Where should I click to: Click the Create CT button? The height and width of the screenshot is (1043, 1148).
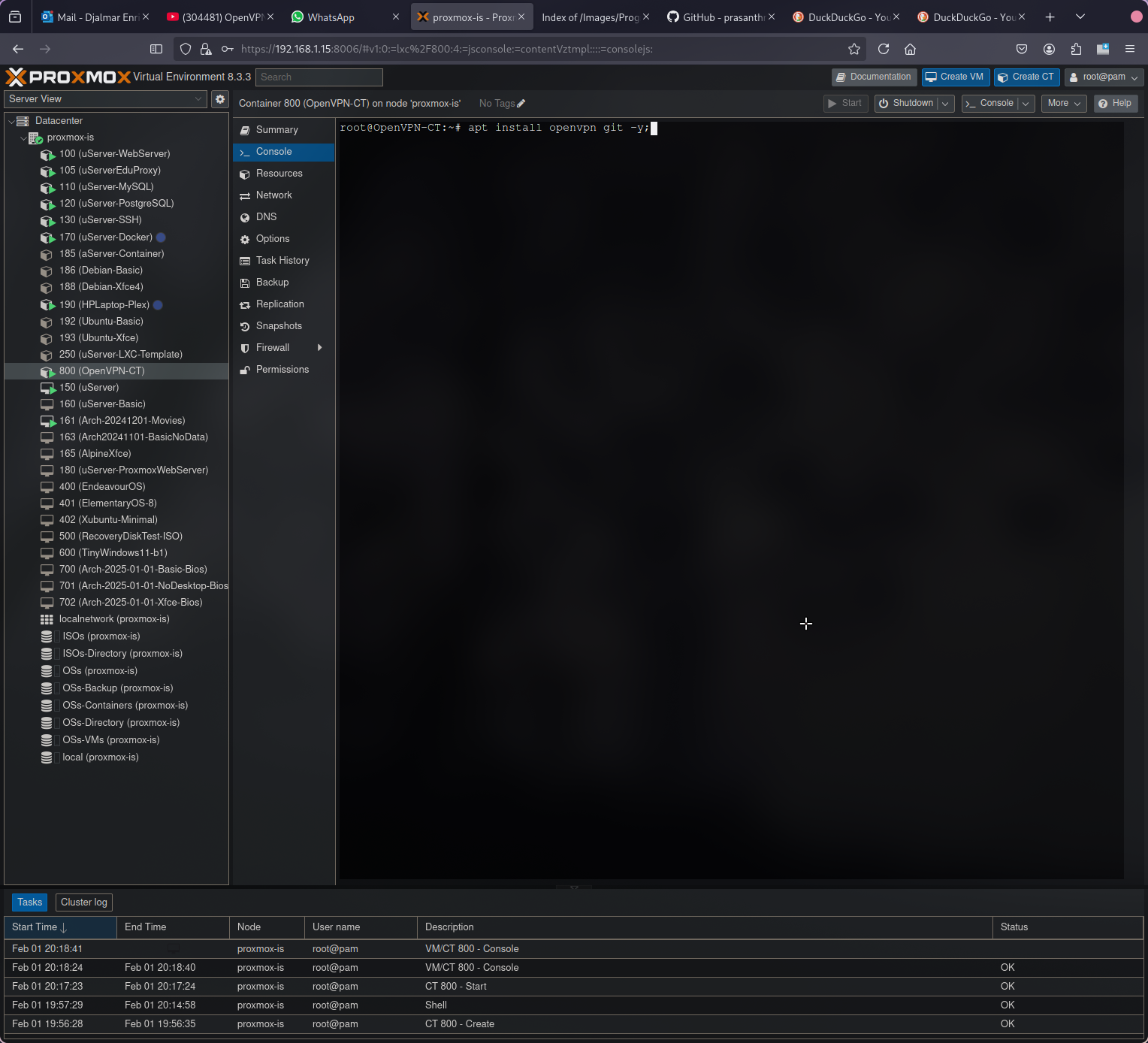1026,77
